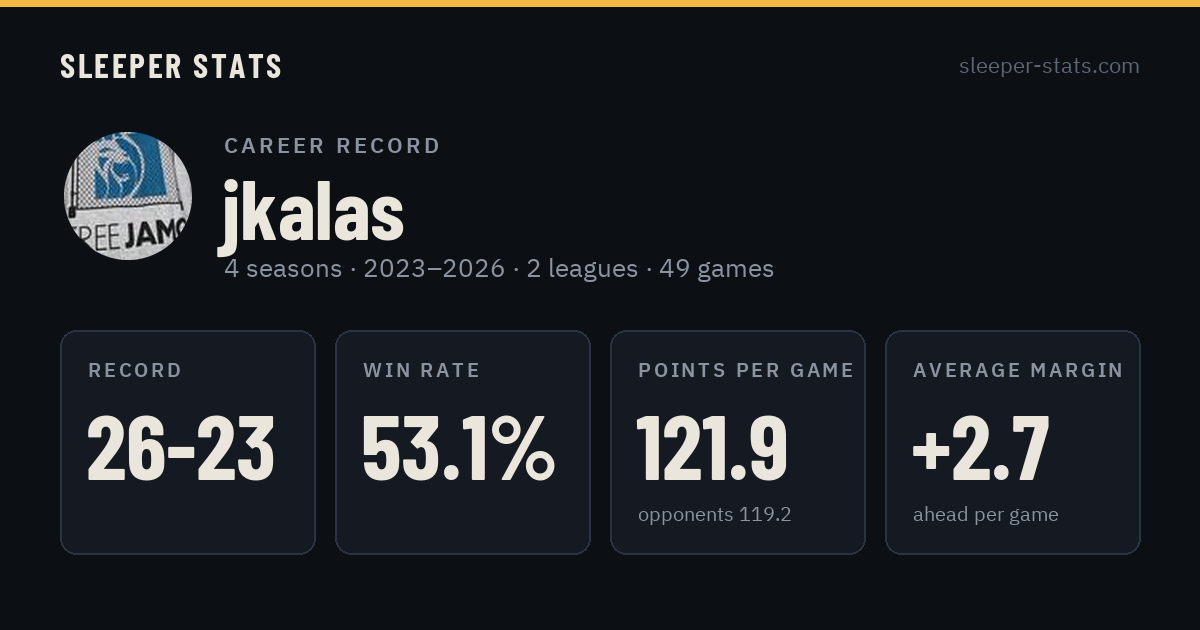Click the 'ahead per game' caption
Viewport: 1200px width, 630px height.
coord(986,515)
